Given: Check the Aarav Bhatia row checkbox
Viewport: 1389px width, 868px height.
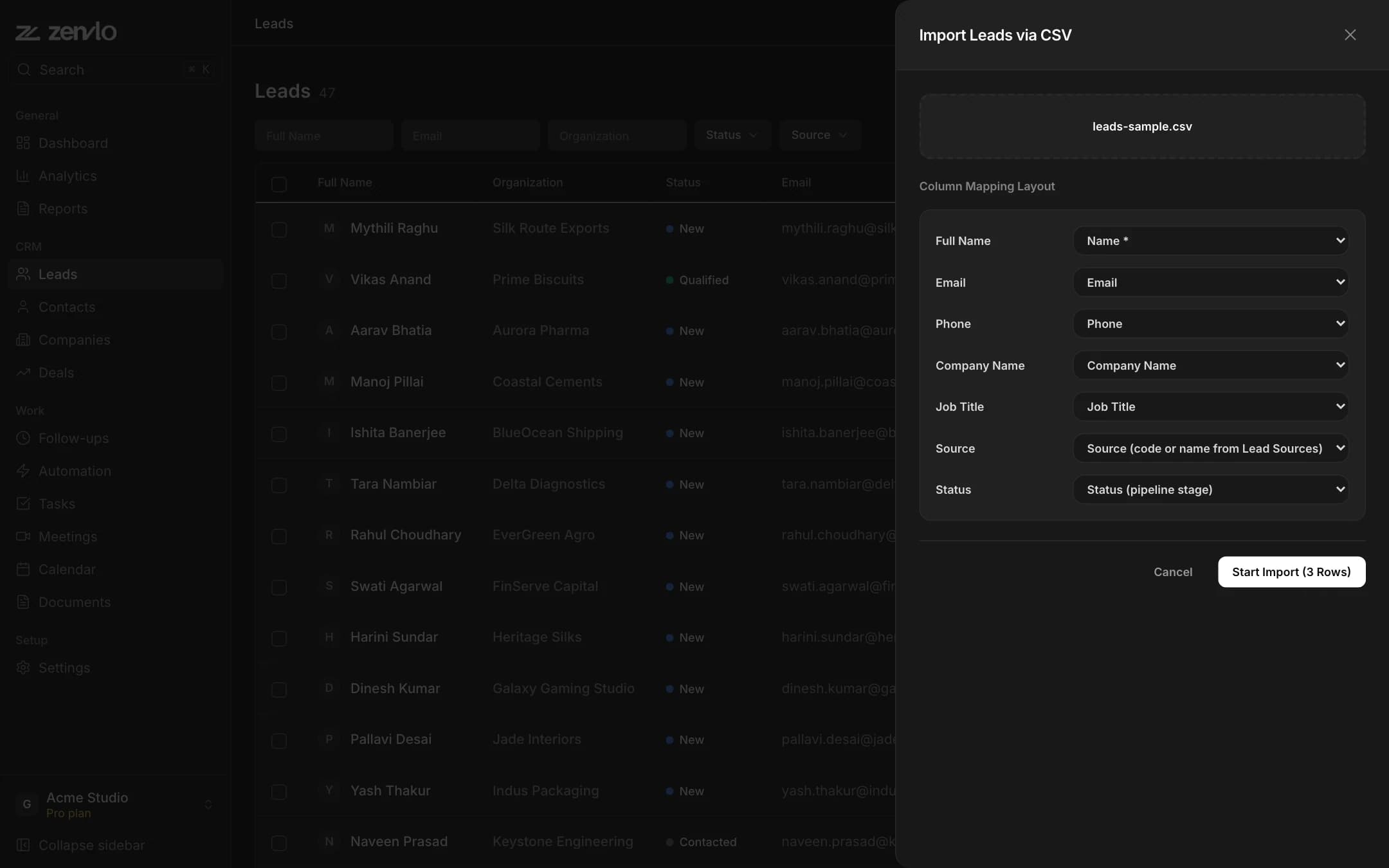Looking at the screenshot, I should coord(278,331).
